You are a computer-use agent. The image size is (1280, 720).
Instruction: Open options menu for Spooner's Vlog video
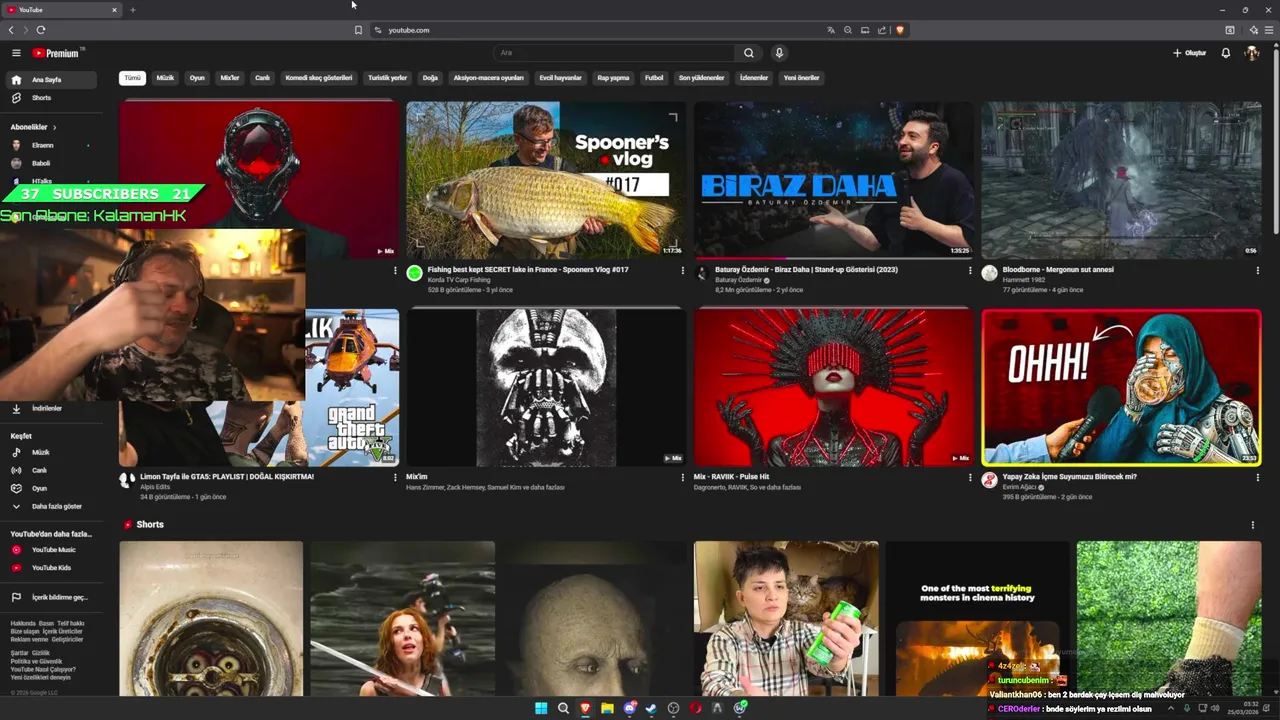tap(682, 270)
